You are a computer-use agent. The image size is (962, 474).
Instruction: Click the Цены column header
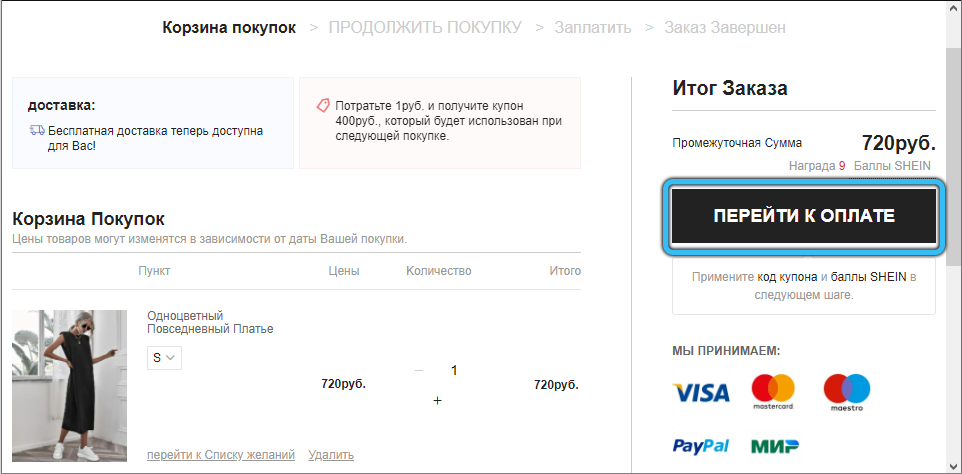point(344,271)
